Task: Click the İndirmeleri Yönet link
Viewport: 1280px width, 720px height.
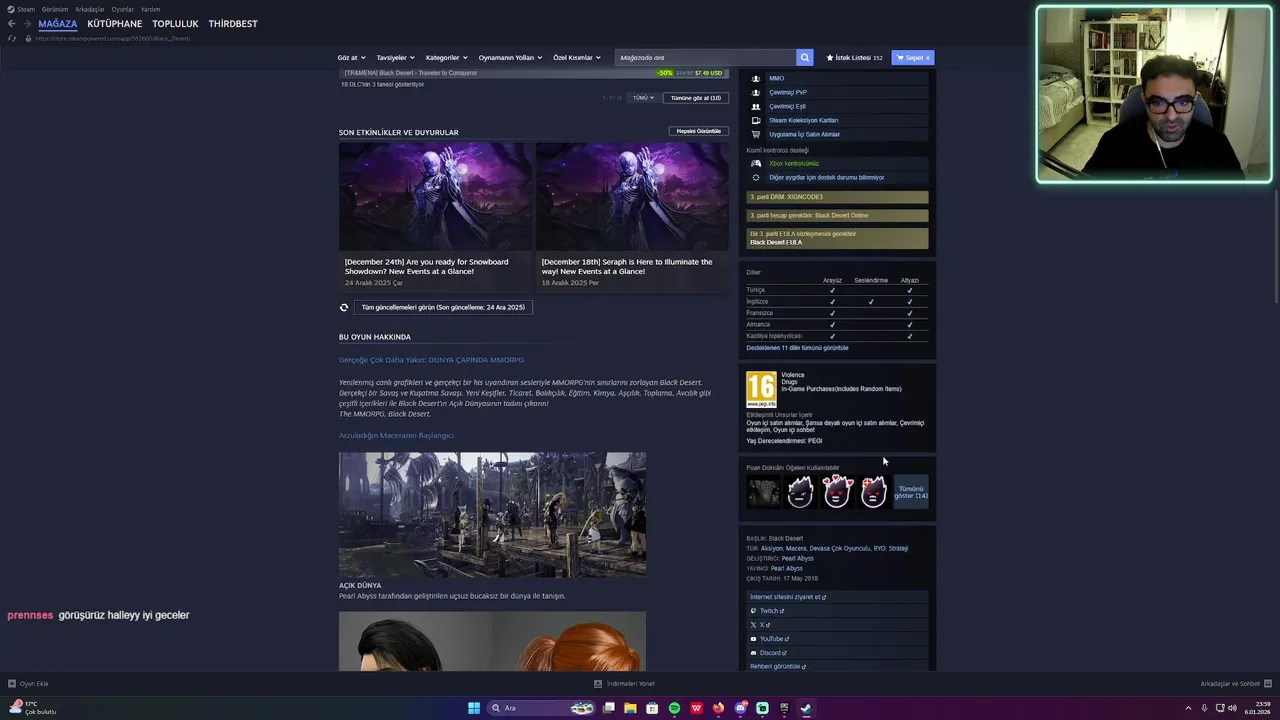Action: [624, 684]
